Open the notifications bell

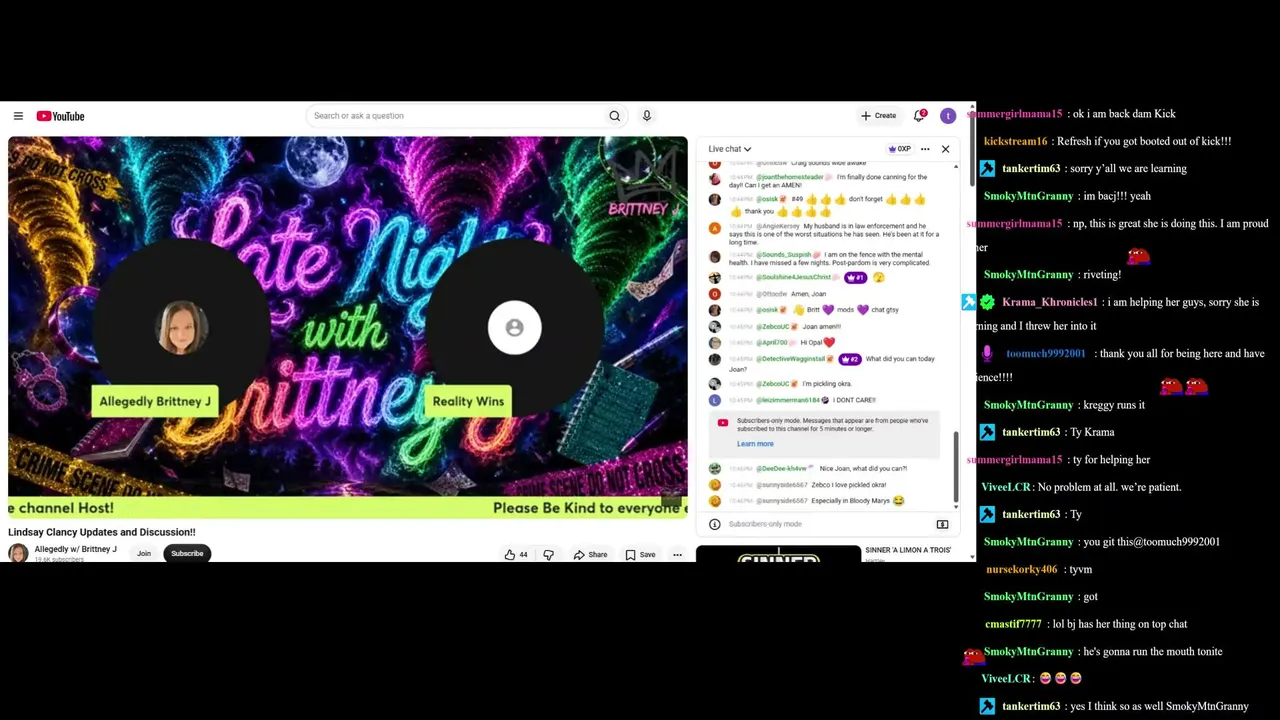tap(919, 116)
